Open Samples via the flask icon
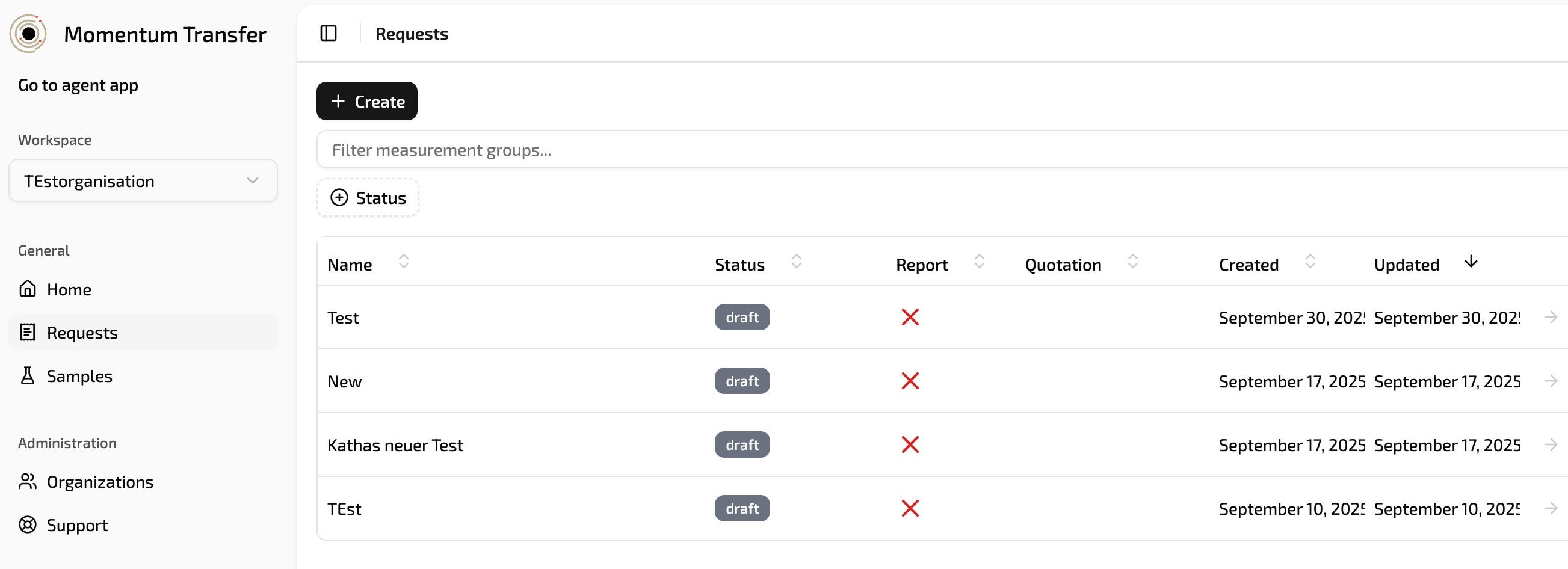 click(x=28, y=376)
